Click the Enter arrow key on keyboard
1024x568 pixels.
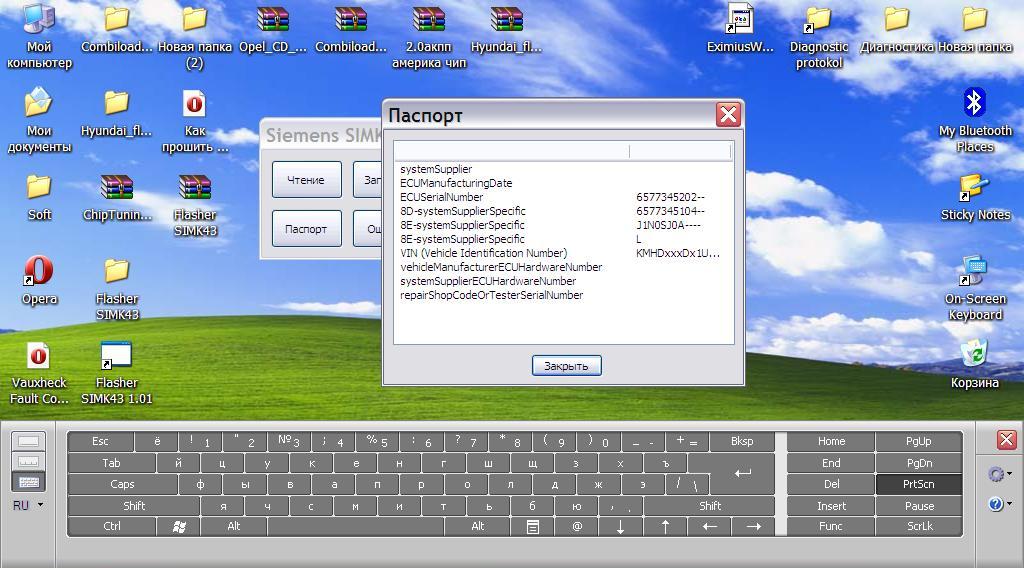point(743,473)
